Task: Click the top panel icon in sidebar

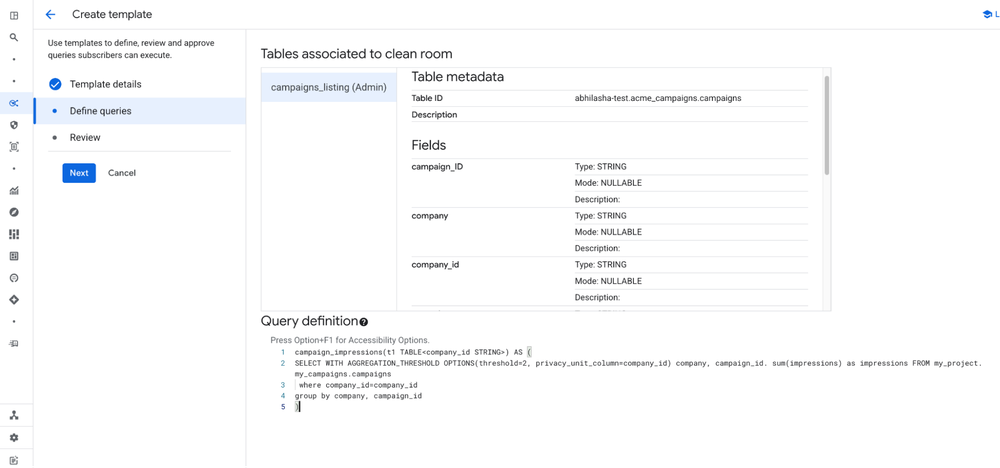Action: coord(14,16)
